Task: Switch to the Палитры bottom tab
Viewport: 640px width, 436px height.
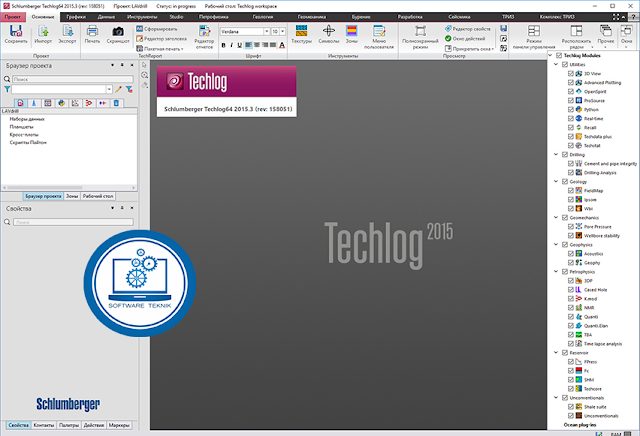Action: (x=69, y=425)
